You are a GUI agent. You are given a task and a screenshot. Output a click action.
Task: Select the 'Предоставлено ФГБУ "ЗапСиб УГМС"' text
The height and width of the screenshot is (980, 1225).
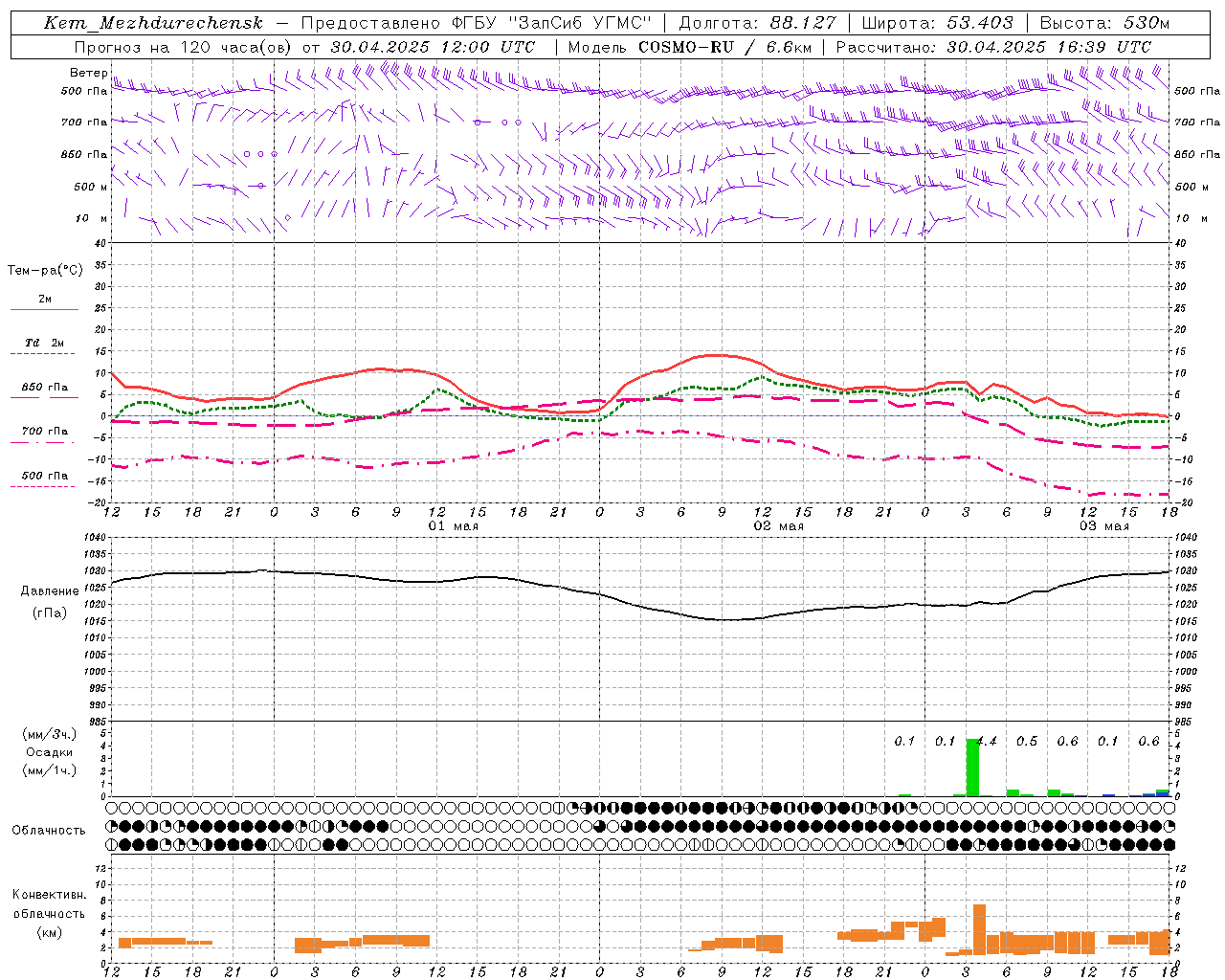pos(476,23)
